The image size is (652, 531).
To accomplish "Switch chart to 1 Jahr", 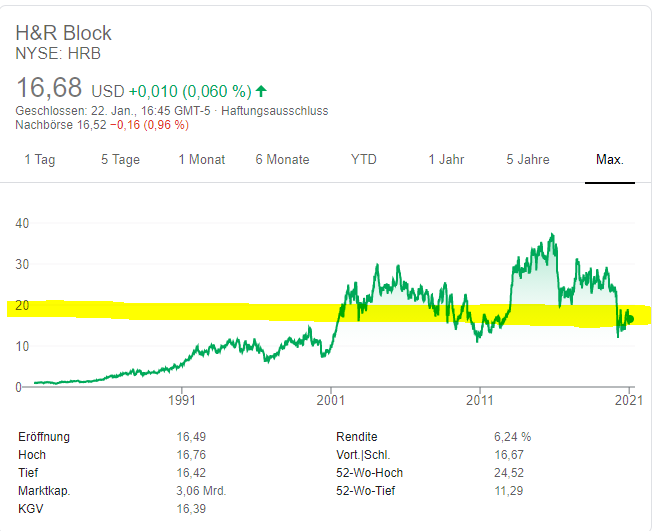I will pyautogui.click(x=446, y=160).
